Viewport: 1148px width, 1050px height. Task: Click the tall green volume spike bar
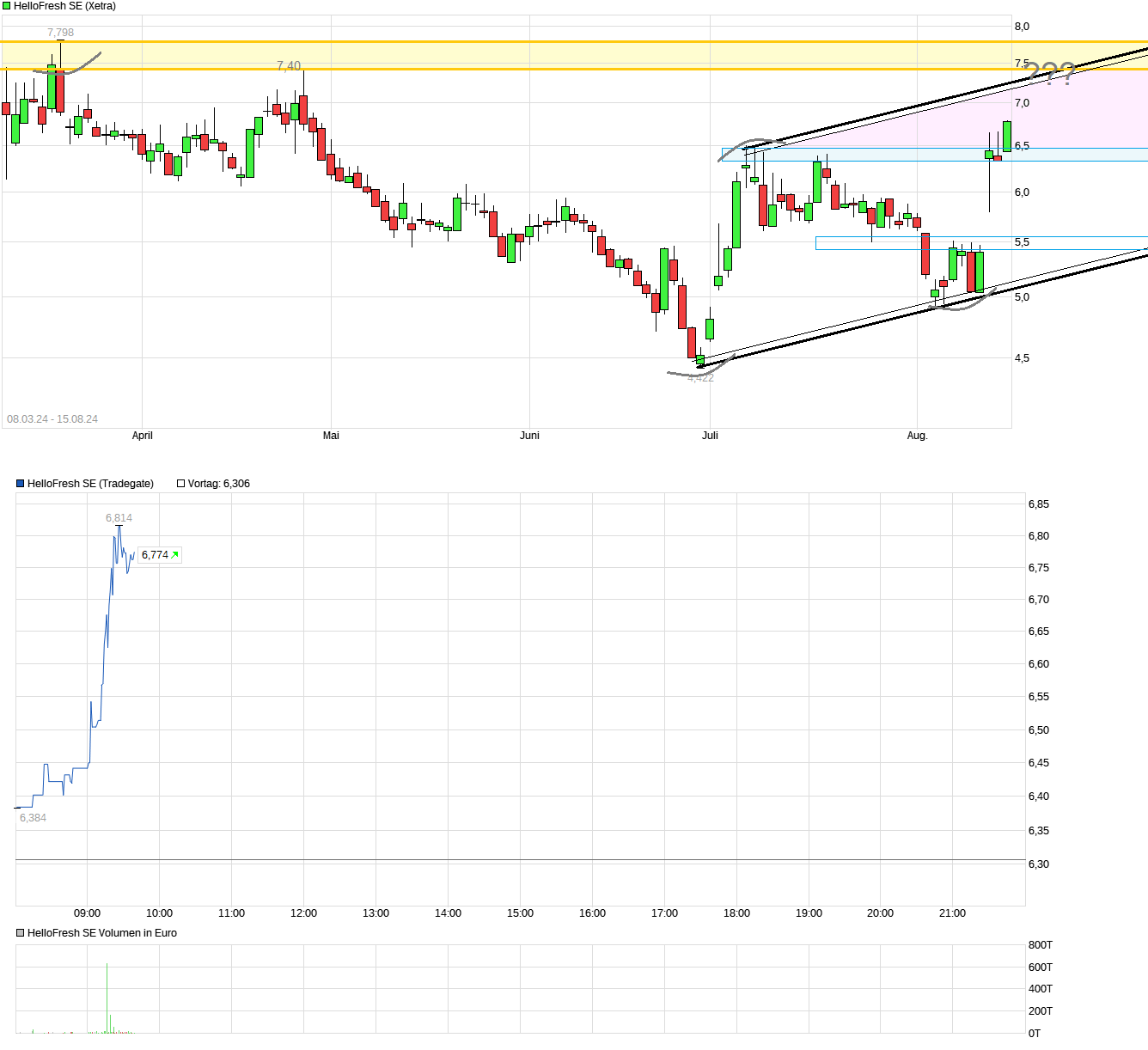(x=107, y=997)
